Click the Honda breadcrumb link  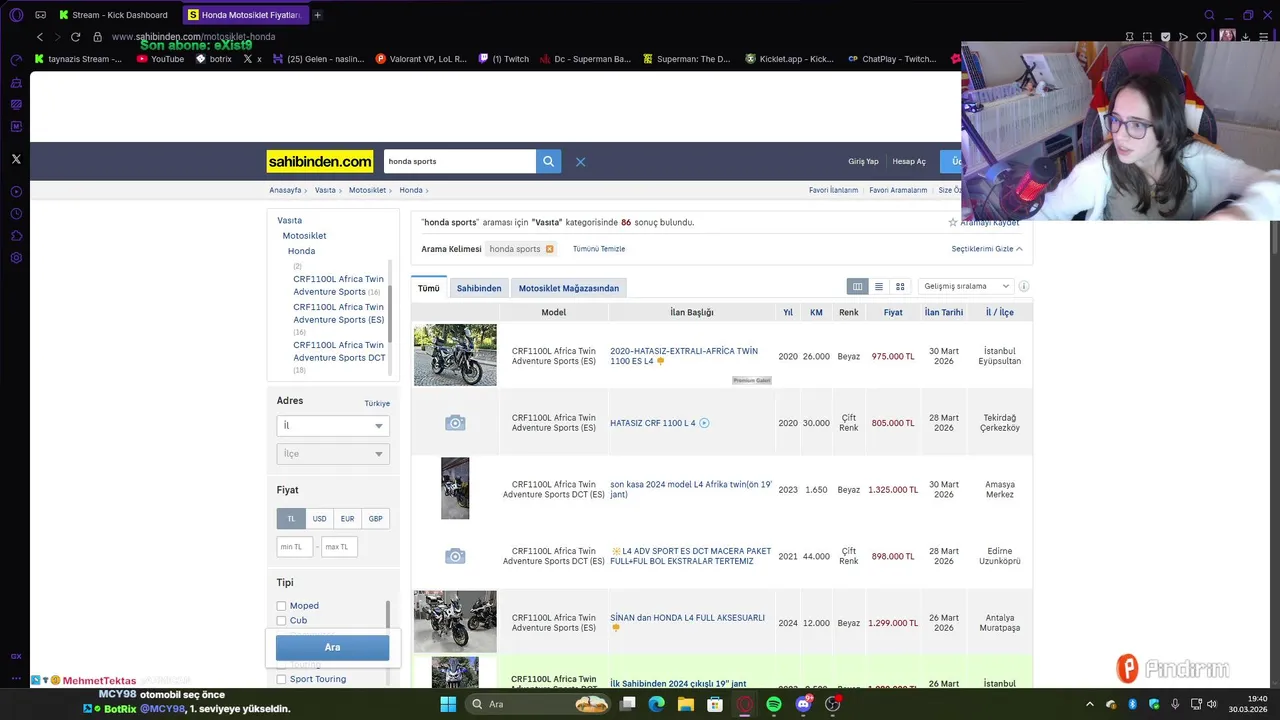pyautogui.click(x=411, y=190)
